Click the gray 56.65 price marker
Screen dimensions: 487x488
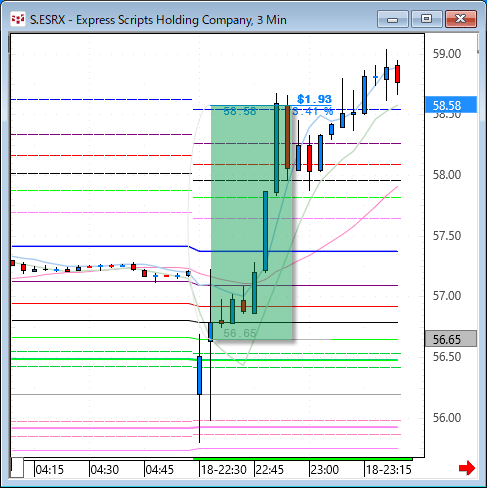pos(451,339)
